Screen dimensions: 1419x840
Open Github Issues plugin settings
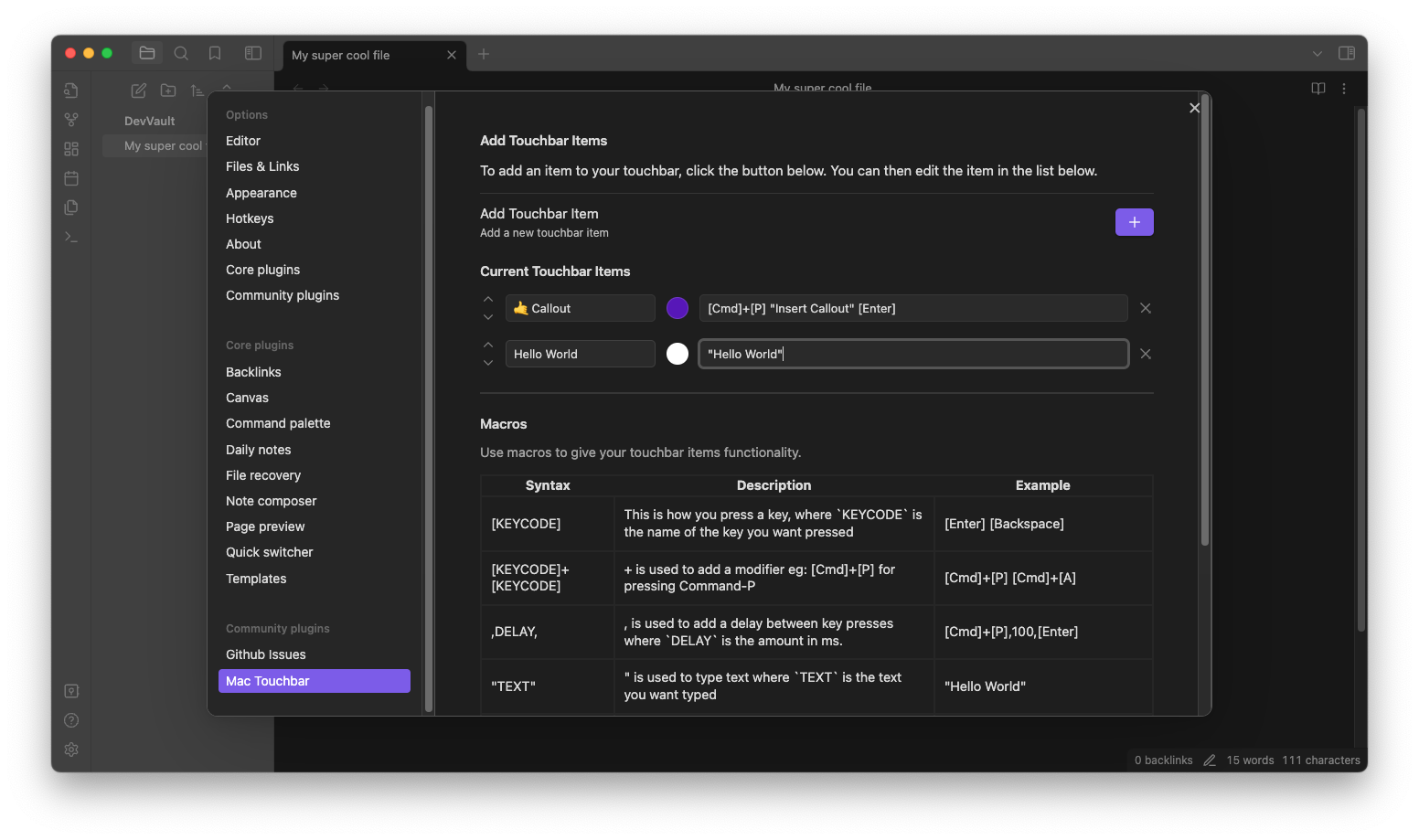[x=265, y=654]
